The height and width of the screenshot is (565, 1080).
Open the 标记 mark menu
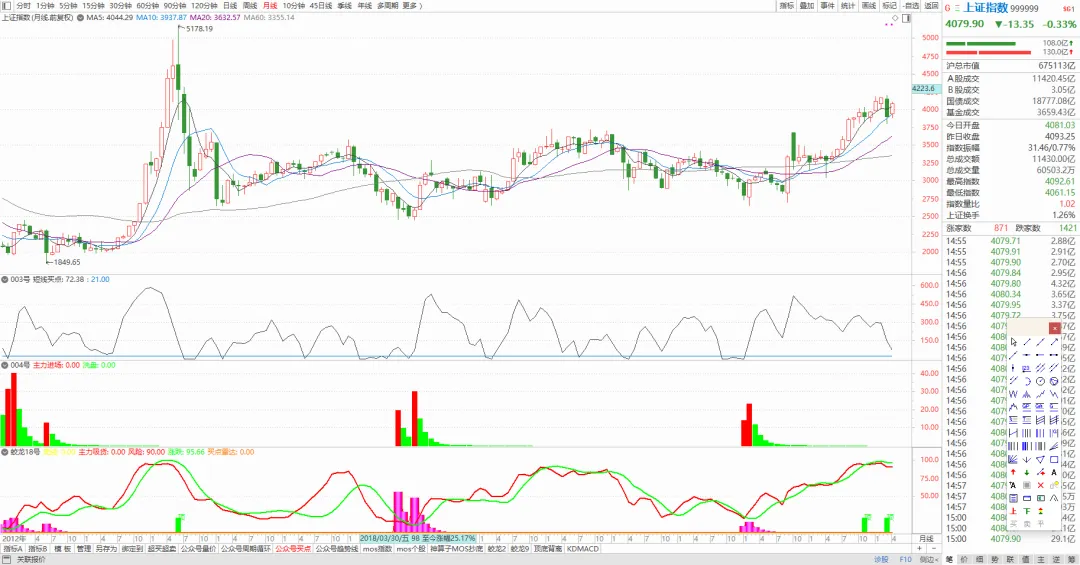coord(890,6)
